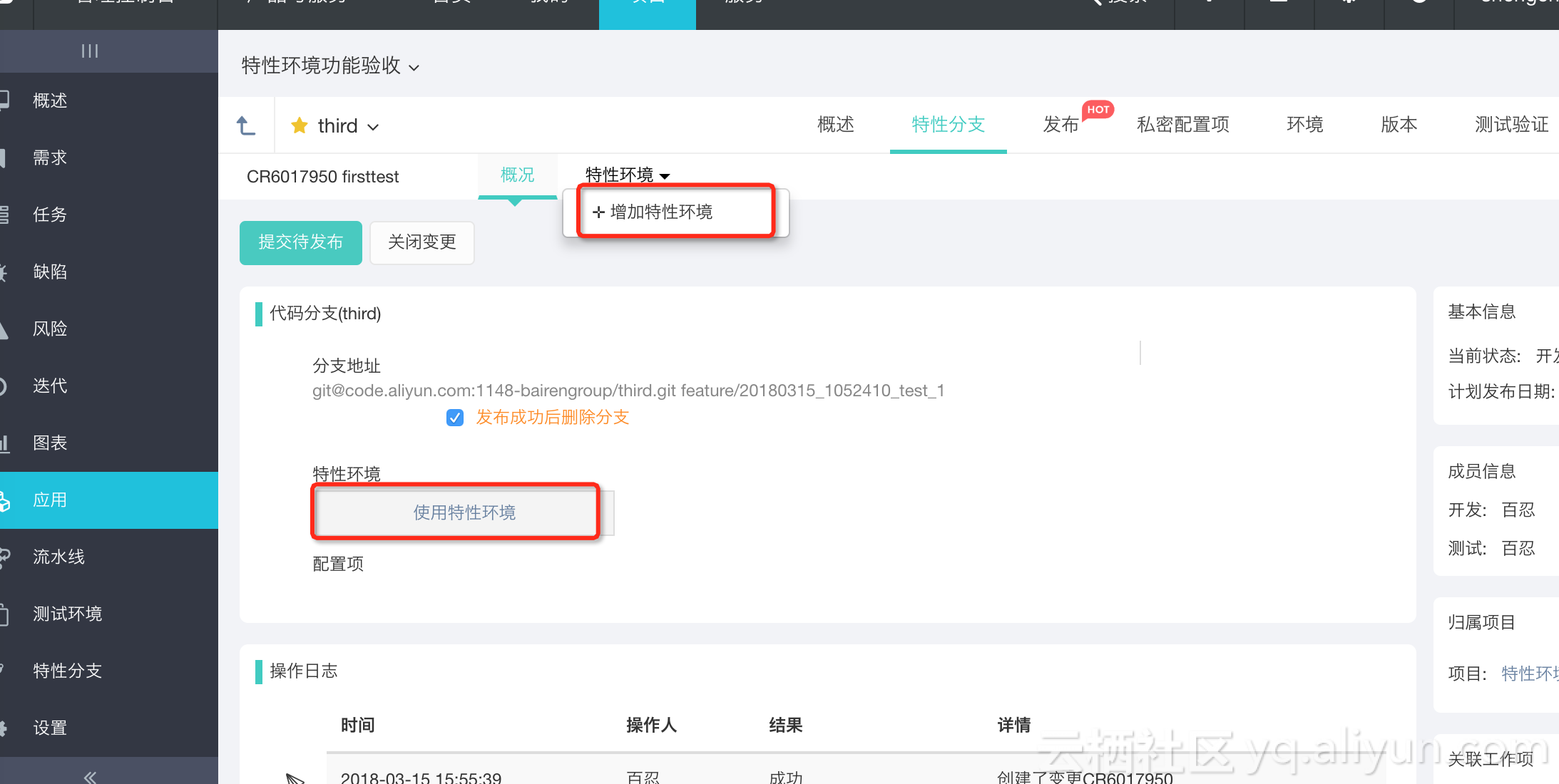The image size is (1559, 784).
Task: Click the gold star favorite icon
Action: coord(300,126)
